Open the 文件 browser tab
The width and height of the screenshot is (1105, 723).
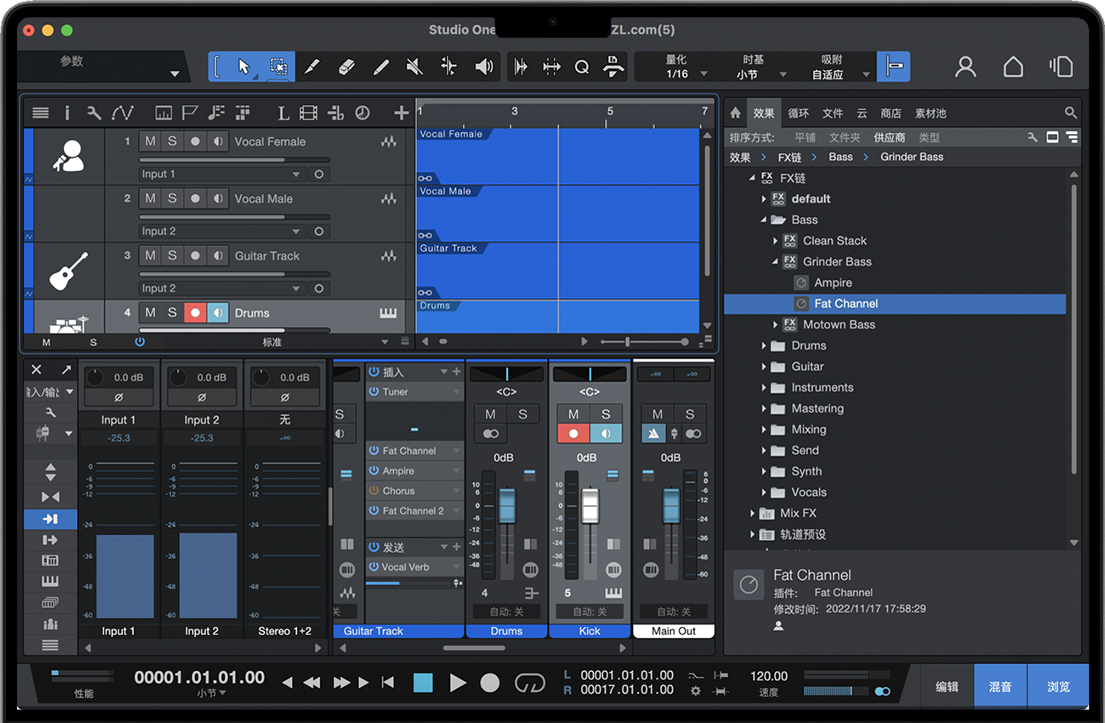click(832, 113)
